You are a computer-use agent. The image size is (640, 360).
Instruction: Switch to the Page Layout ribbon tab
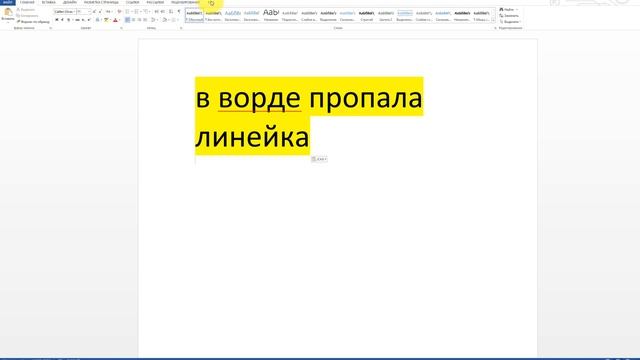pyautogui.click(x=101, y=2)
